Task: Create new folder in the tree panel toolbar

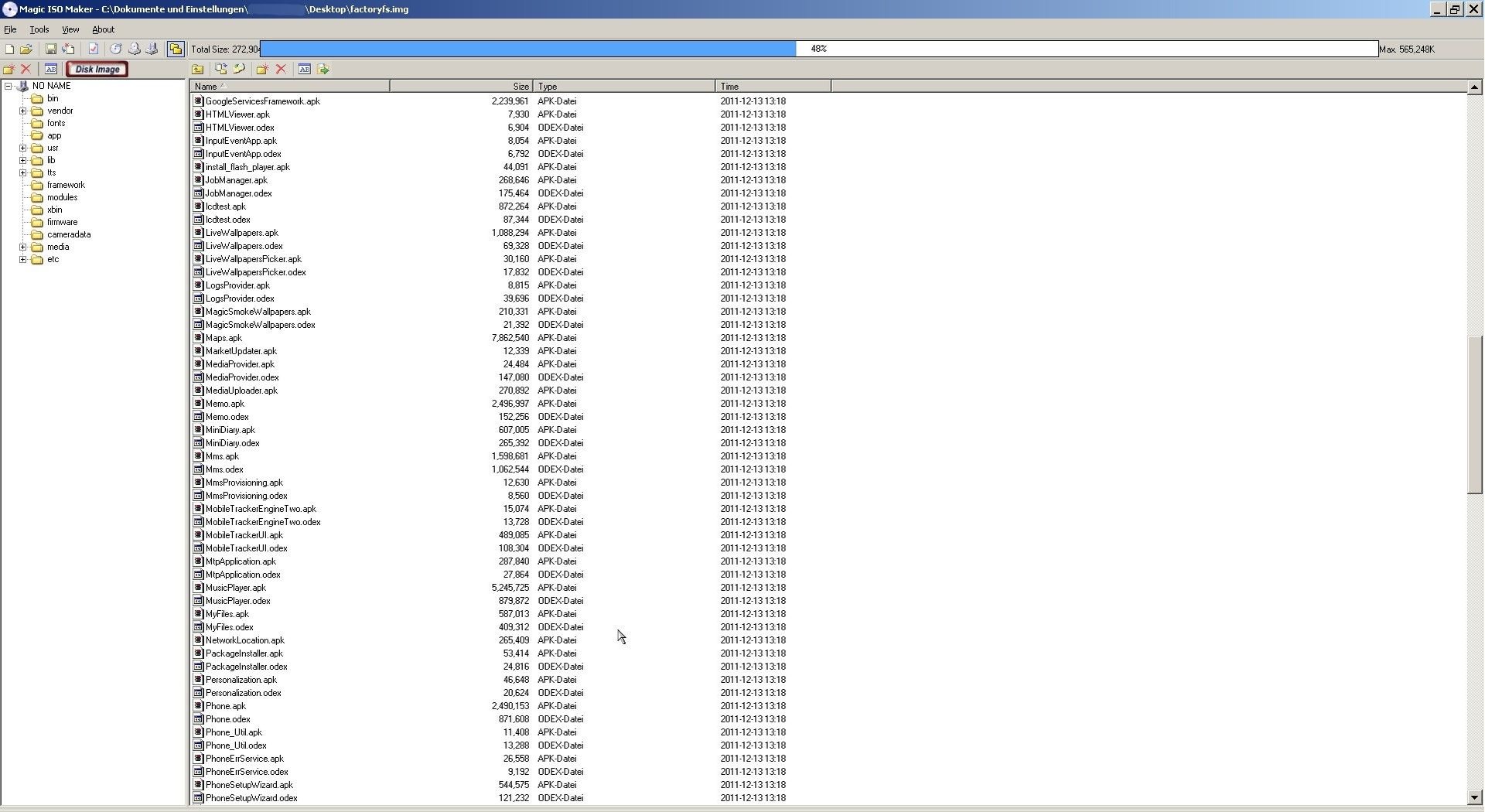Action: pyautogui.click(x=9, y=69)
